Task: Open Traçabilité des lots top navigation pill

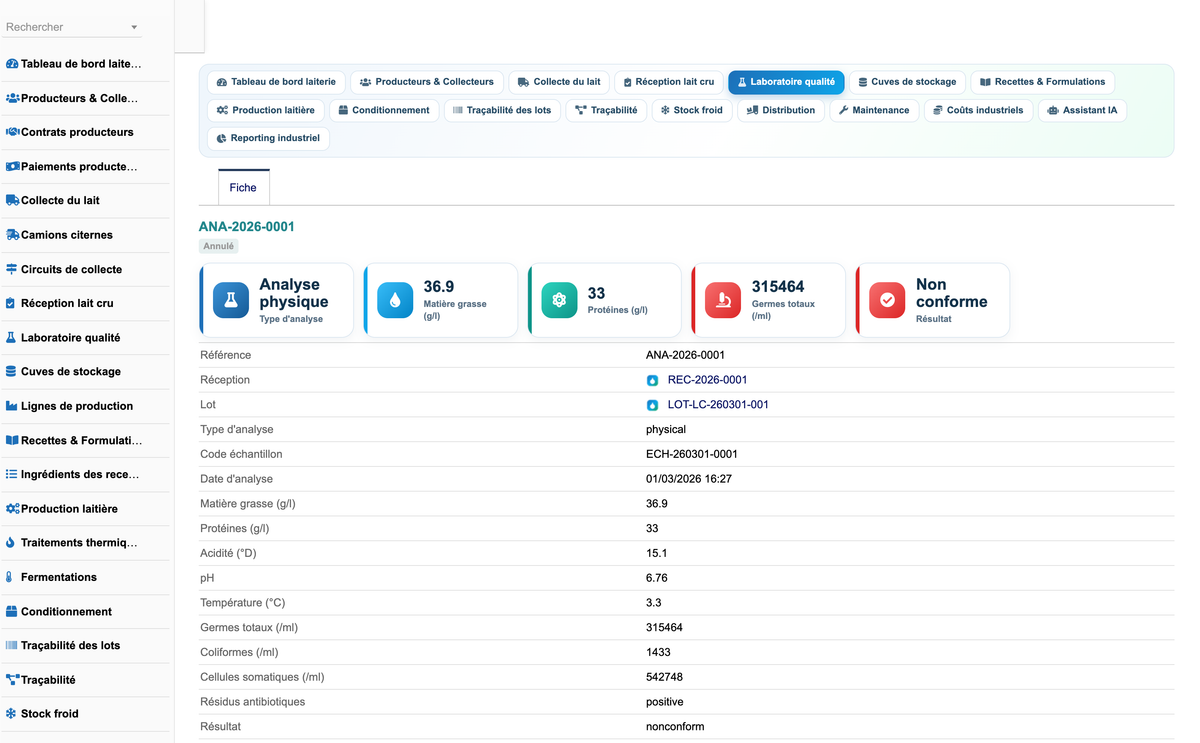Action: coord(502,110)
